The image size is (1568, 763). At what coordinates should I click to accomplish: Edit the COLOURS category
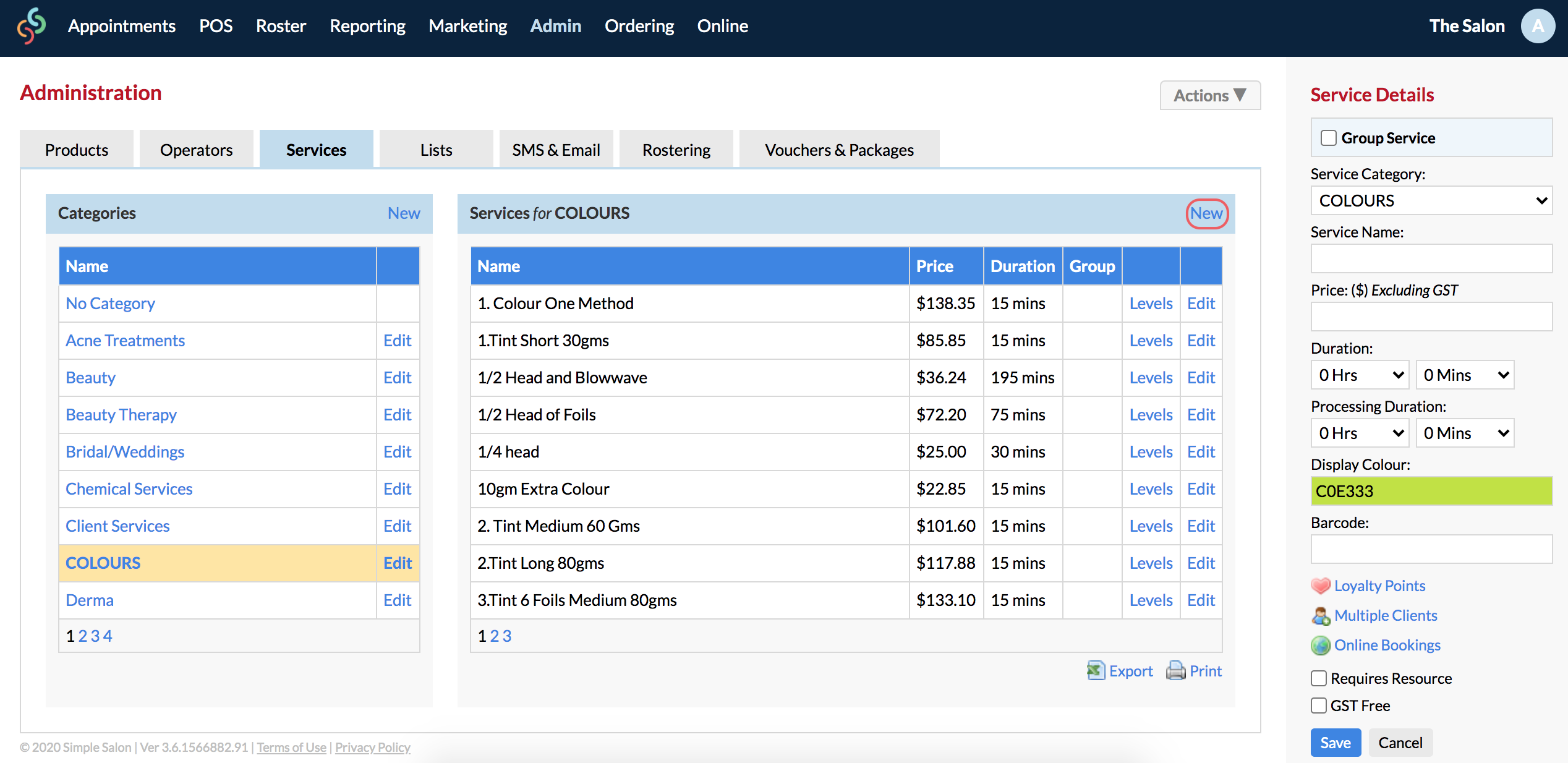click(x=398, y=563)
